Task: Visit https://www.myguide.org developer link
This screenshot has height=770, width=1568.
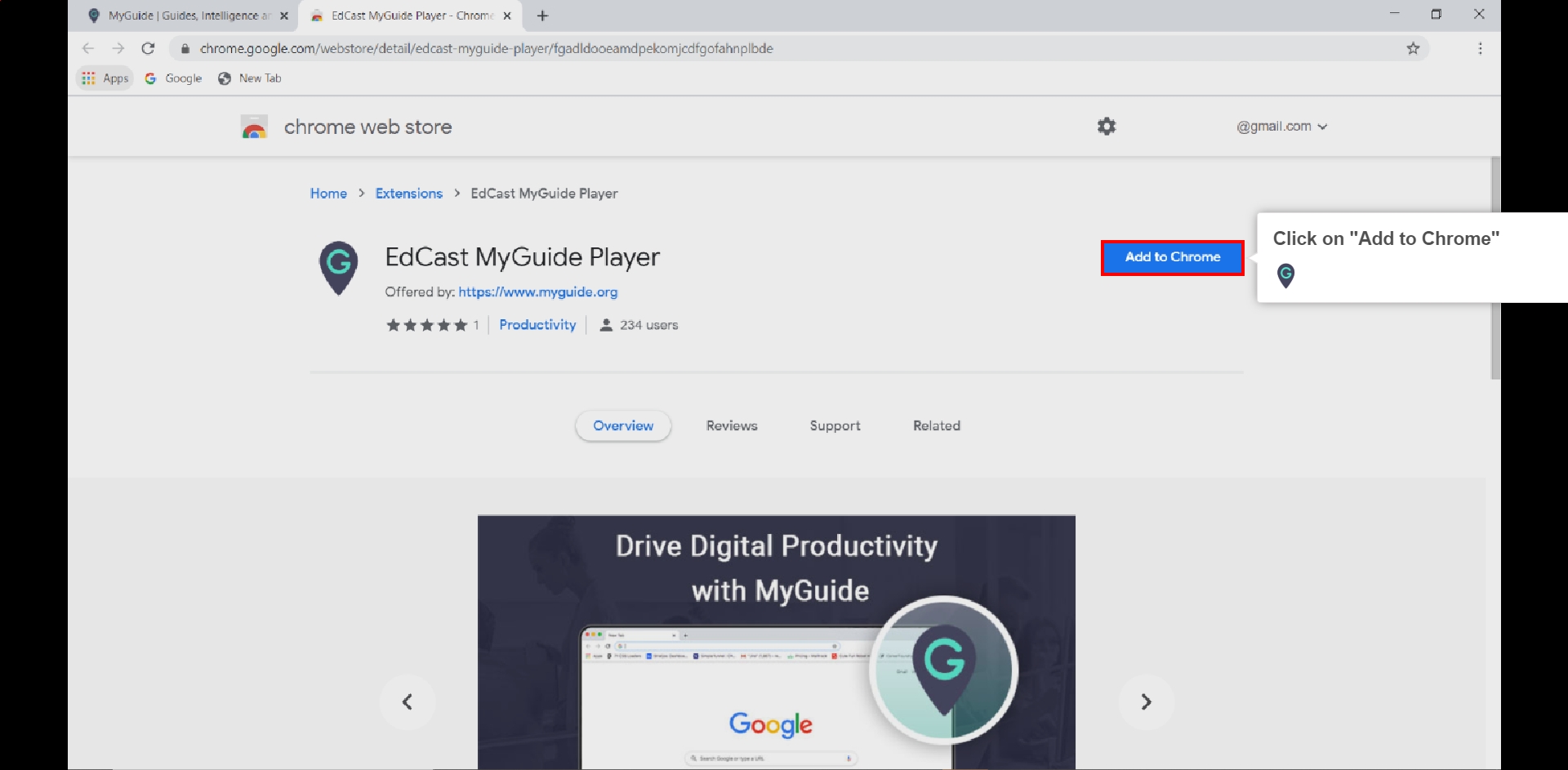Action: [x=538, y=292]
